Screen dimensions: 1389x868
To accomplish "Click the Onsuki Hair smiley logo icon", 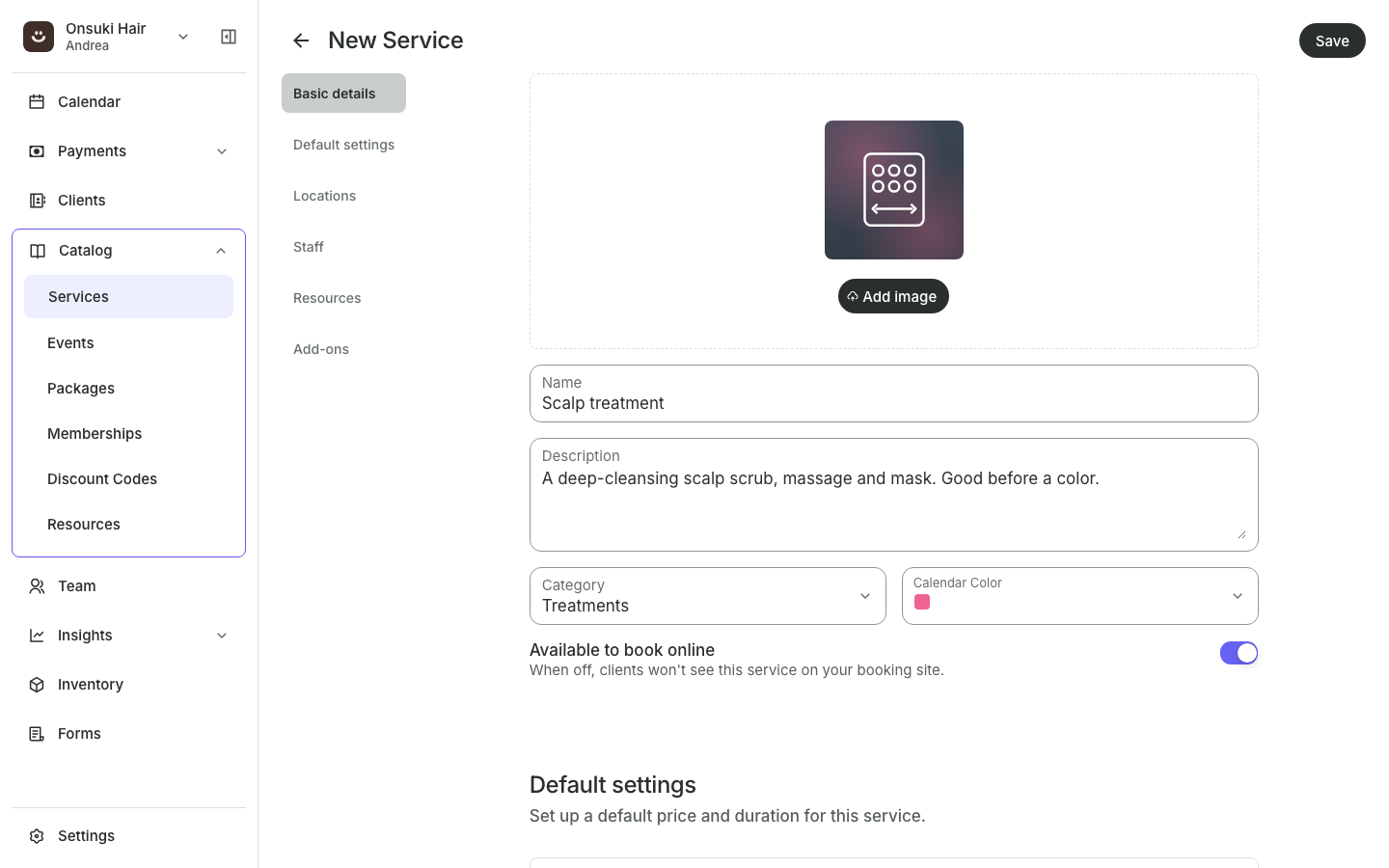I will (39, 37).
